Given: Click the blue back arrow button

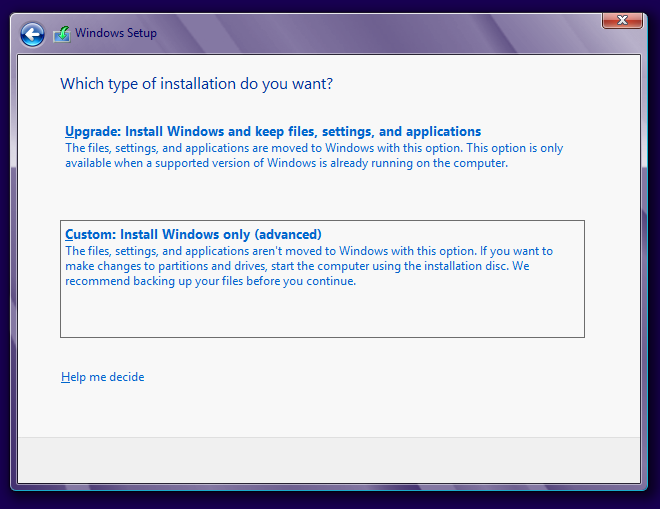Looking at the screenshot, I should [32, 35].
